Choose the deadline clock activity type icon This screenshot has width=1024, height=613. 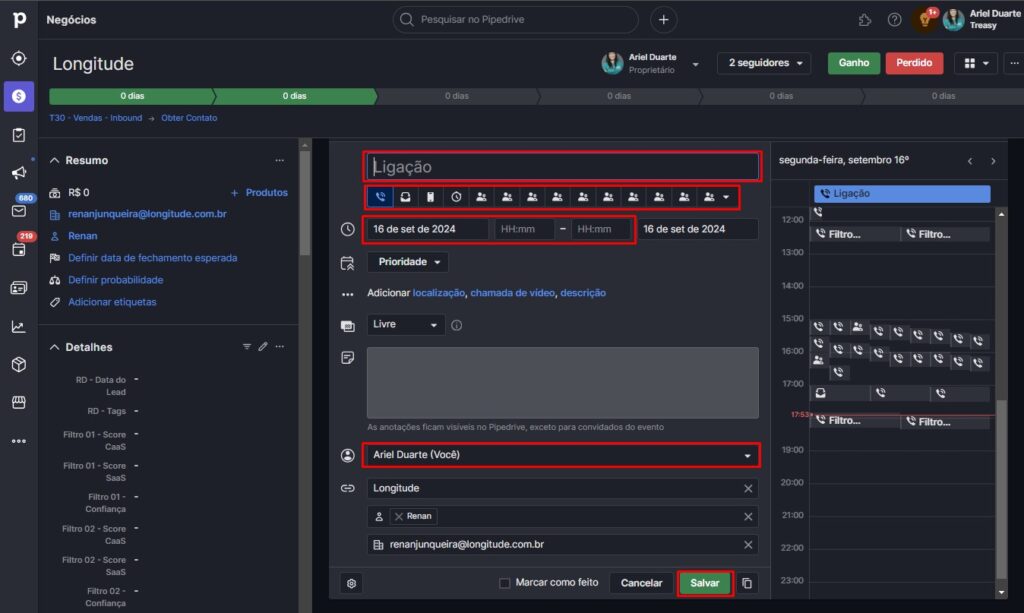(x=456, y=197)
